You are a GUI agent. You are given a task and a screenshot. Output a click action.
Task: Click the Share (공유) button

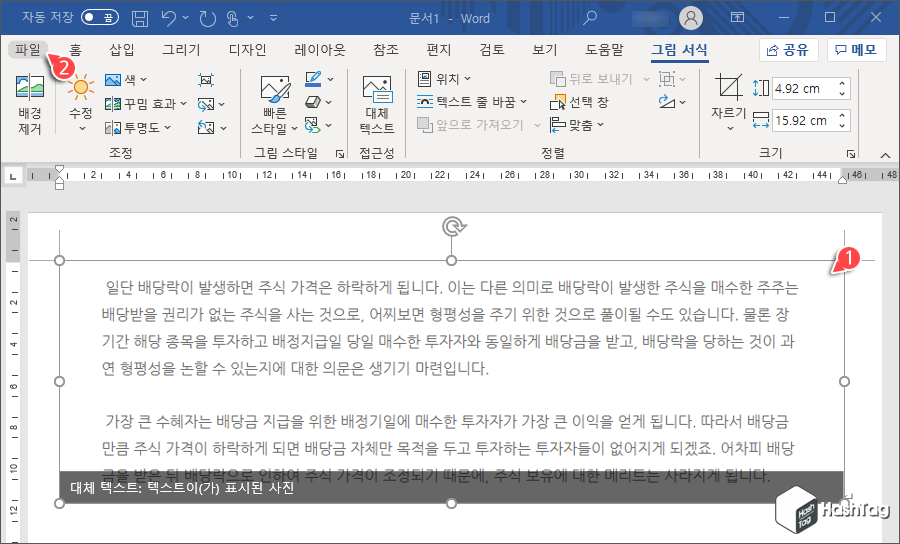pyautogui.click(x=788, y=50)
